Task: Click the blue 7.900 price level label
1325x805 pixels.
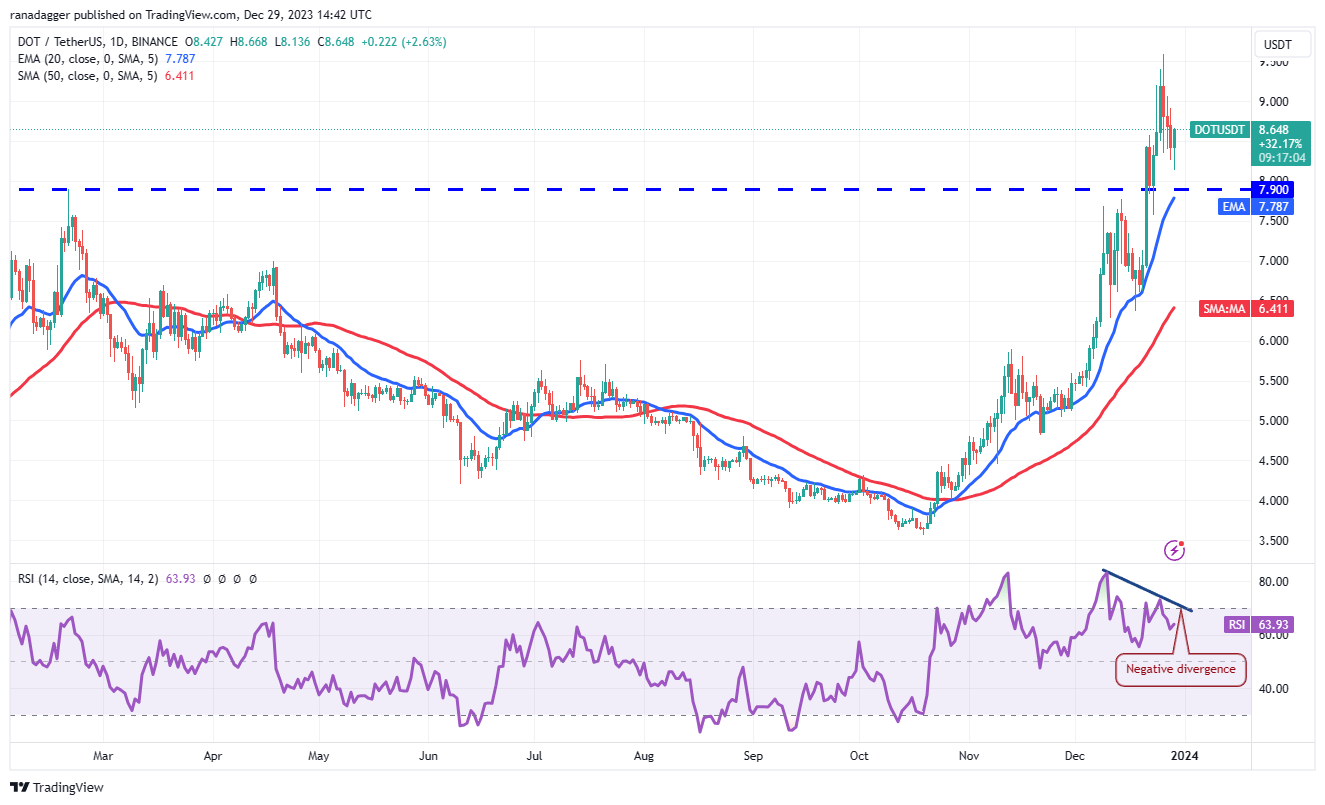Action: tap(1275, 190)
